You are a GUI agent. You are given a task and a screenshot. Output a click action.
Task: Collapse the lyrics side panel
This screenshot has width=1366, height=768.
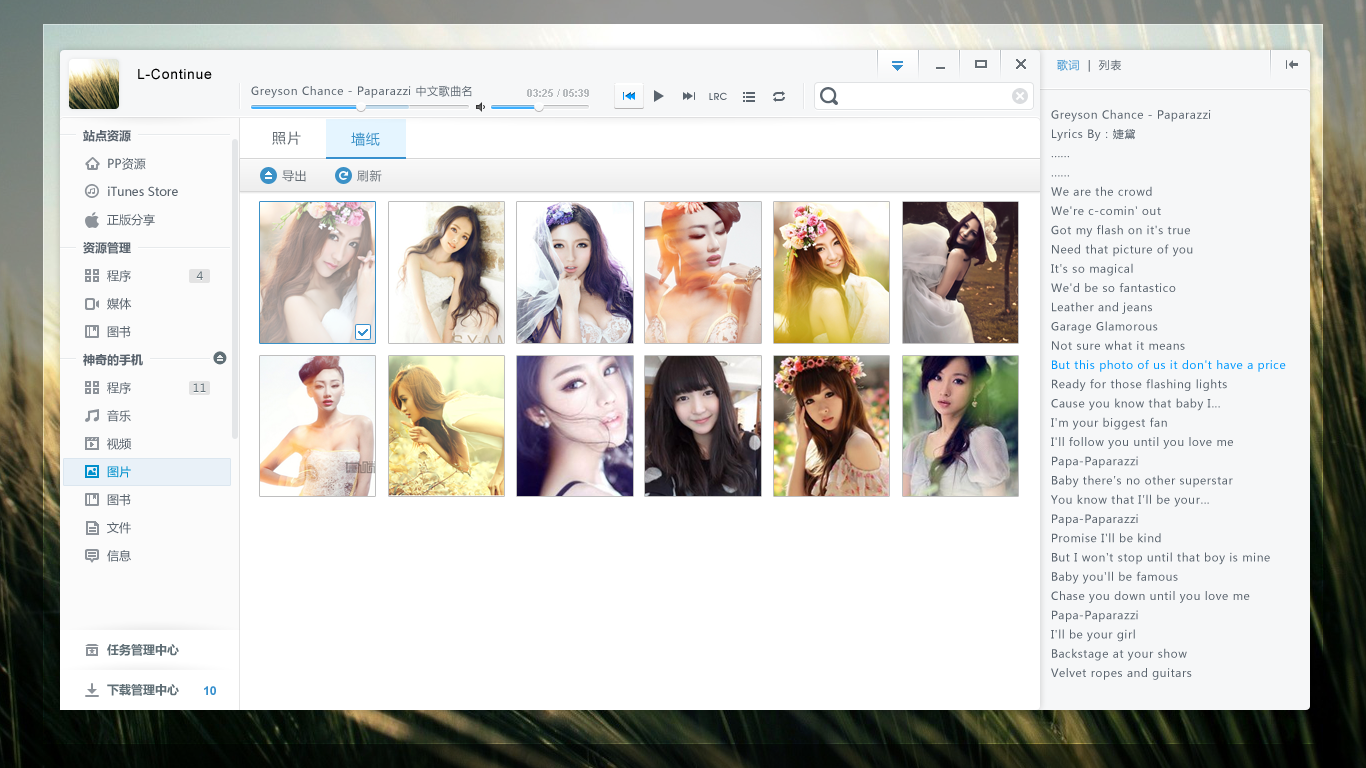[1292, 64]
